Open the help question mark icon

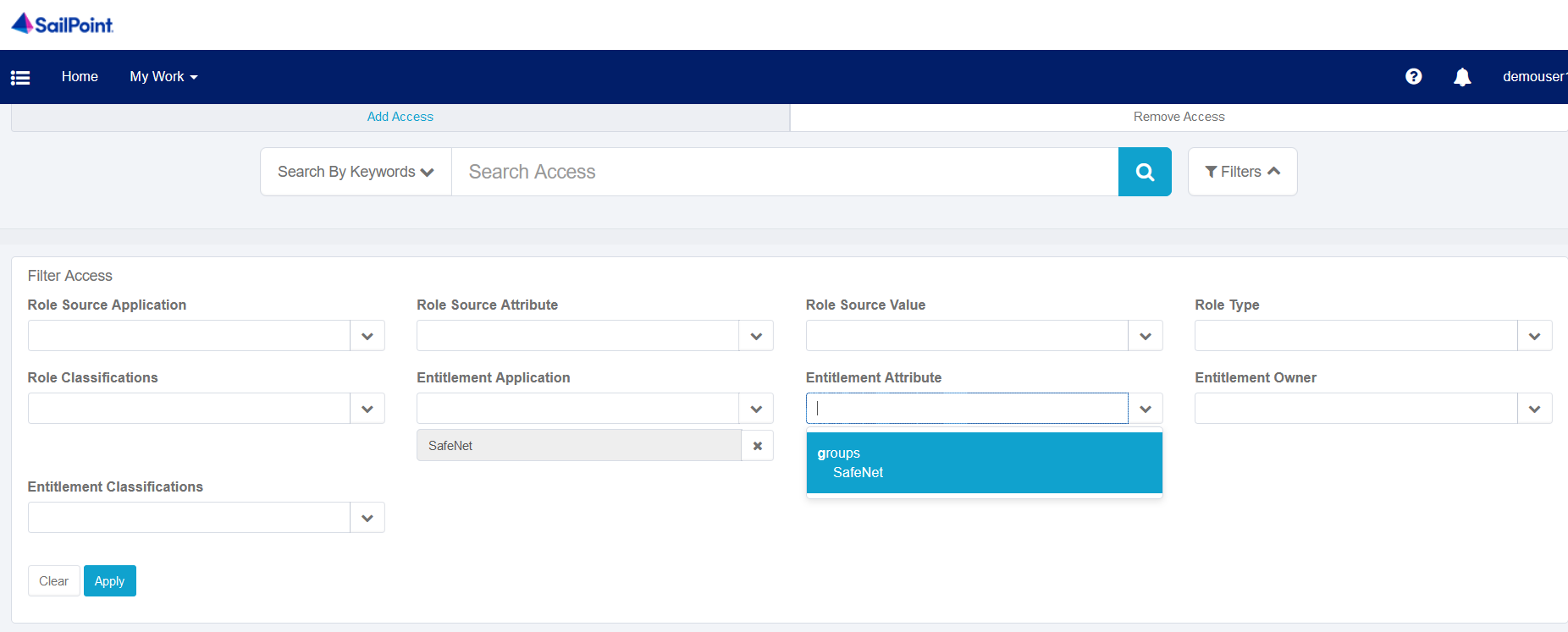click(1413, 77)
